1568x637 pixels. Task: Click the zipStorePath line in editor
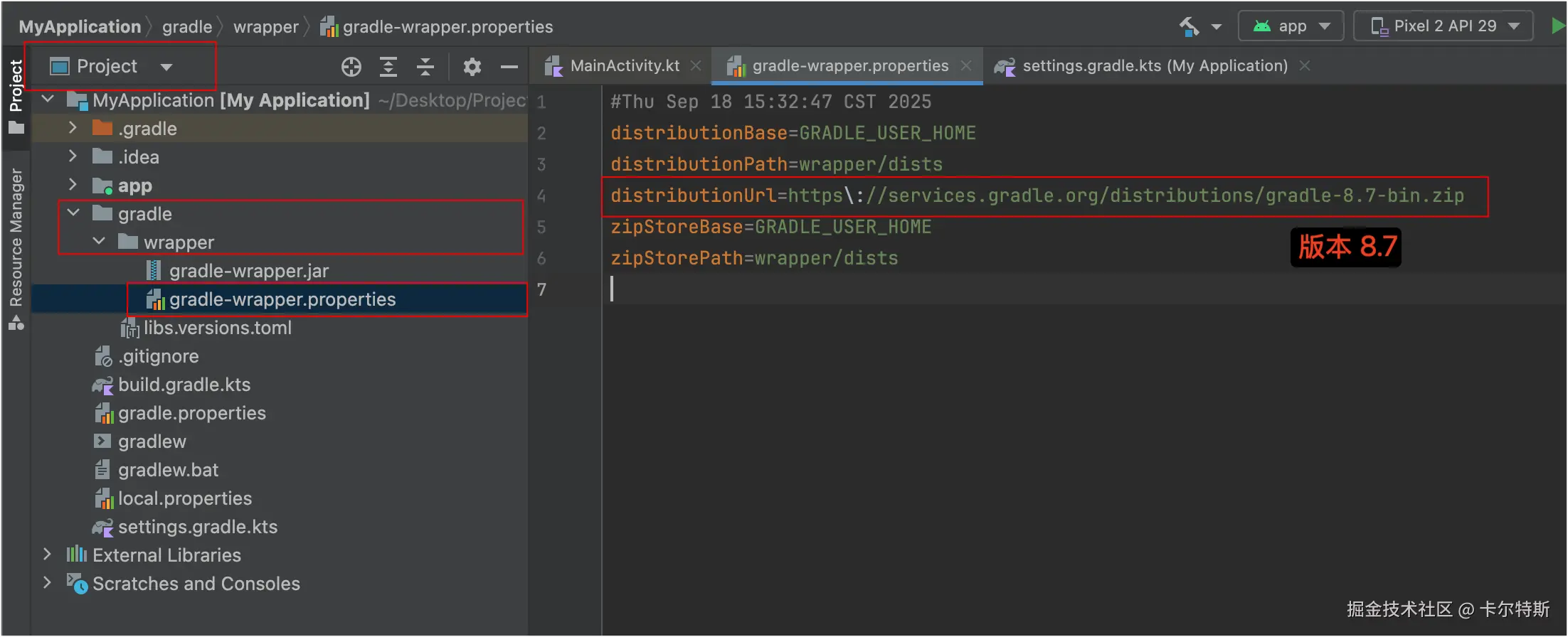tap(754, 258)
